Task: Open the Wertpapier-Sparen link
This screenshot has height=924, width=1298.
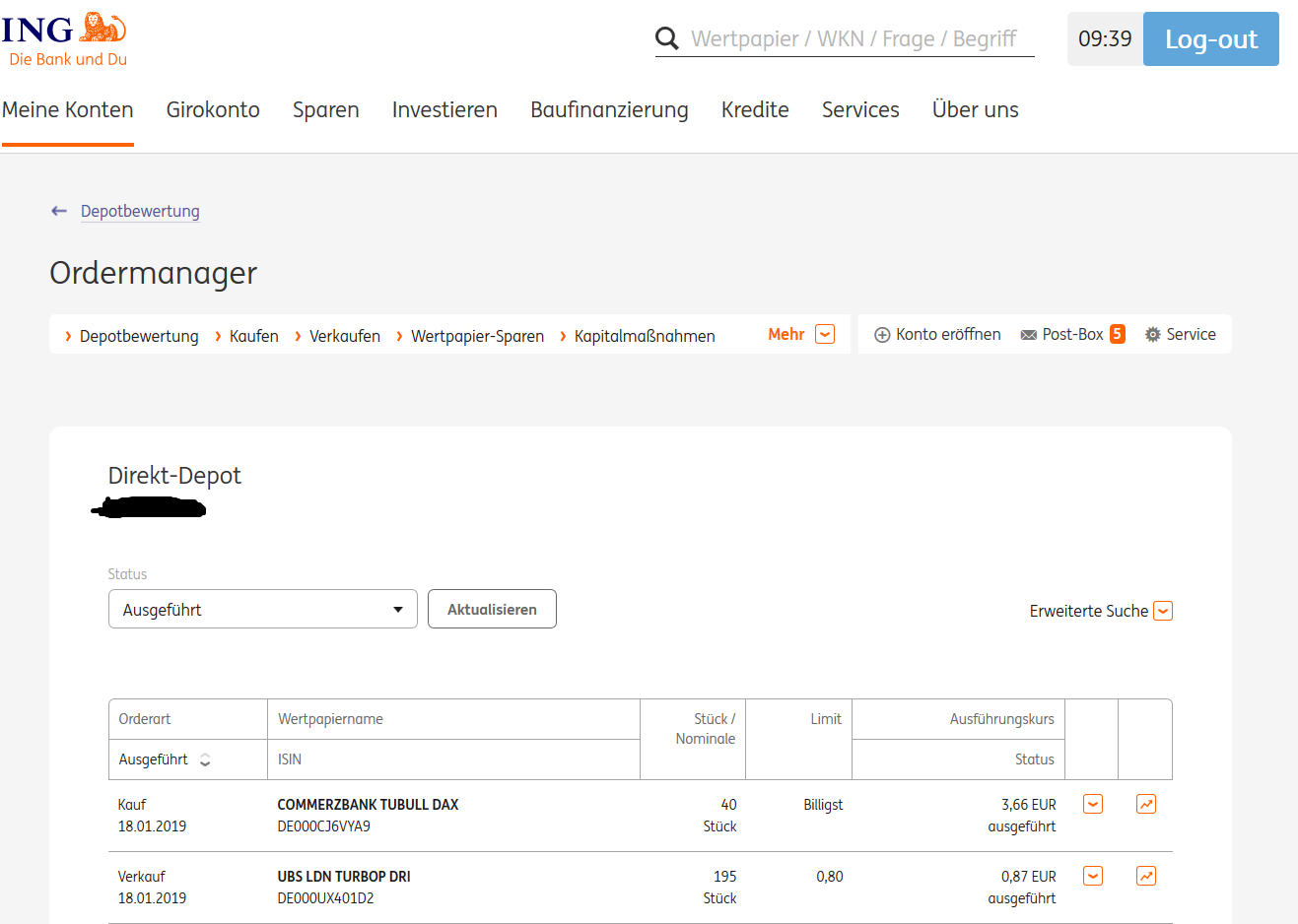Action: coord(477,337)
